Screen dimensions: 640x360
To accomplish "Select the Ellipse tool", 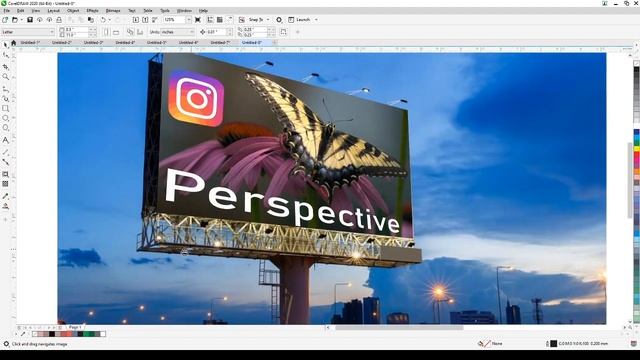I will (x=5, y=118).
